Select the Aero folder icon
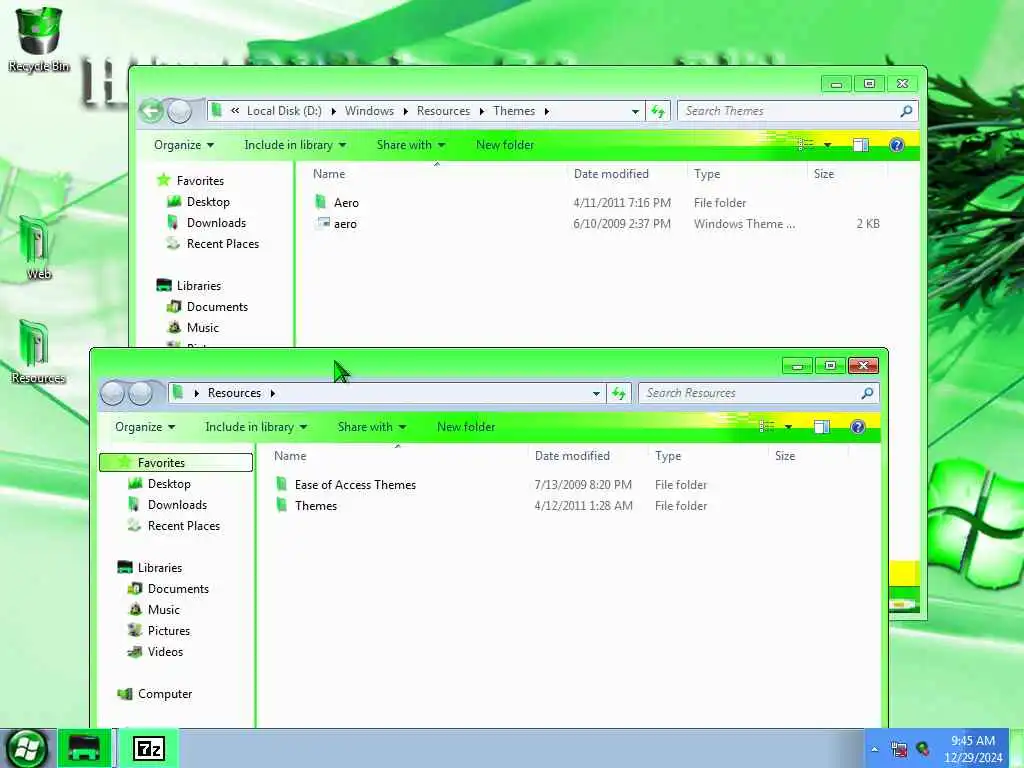Screen dimensions: 1024x768 click(321, 202)
